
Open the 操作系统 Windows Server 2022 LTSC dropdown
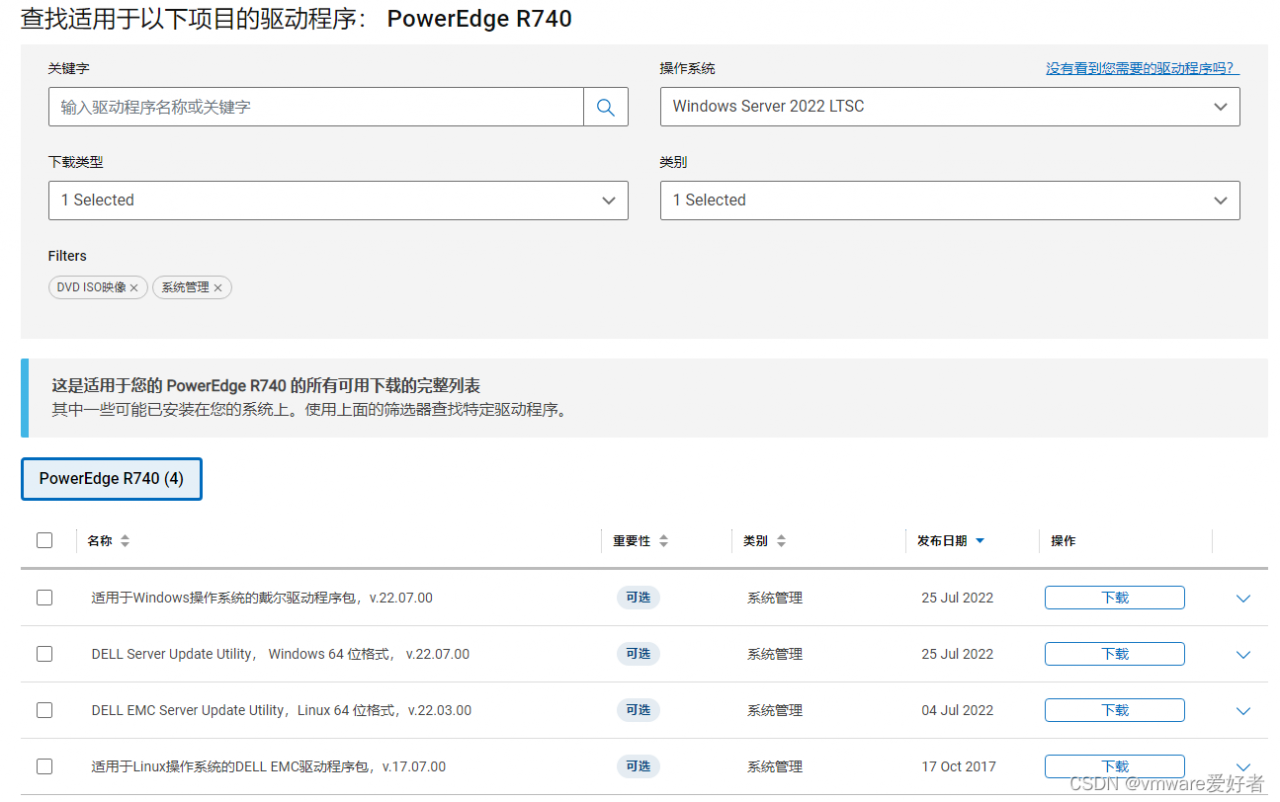coord(950,107)
